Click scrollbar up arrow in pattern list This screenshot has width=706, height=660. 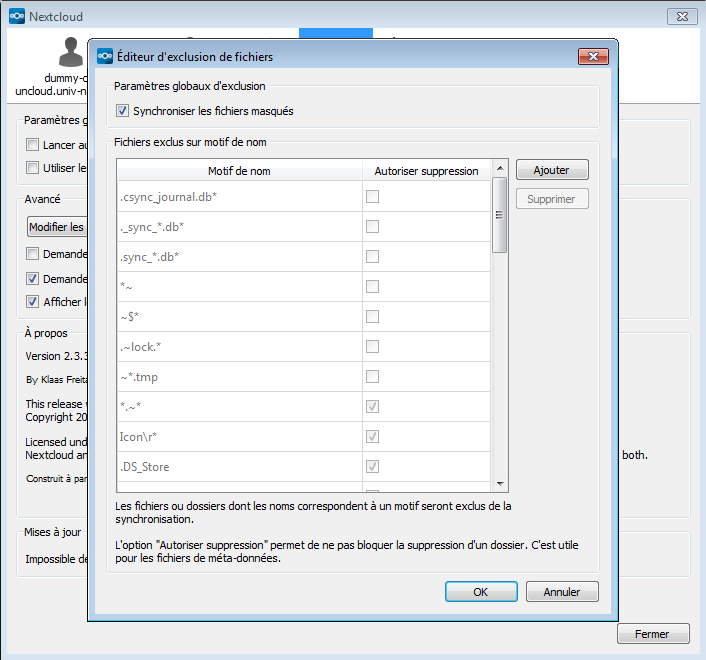[500, 168]
